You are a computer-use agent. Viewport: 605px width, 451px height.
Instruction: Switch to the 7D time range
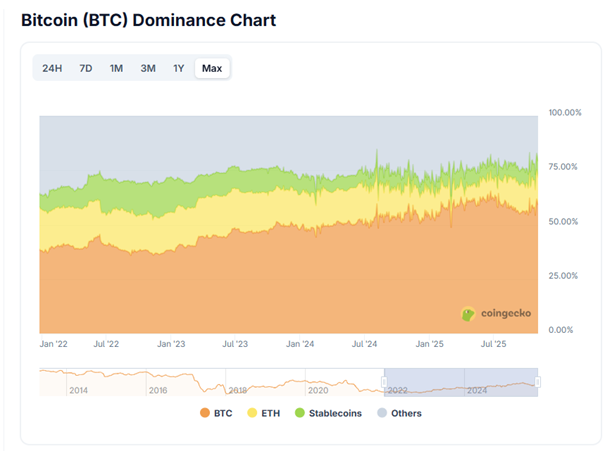tap(86, 68)
